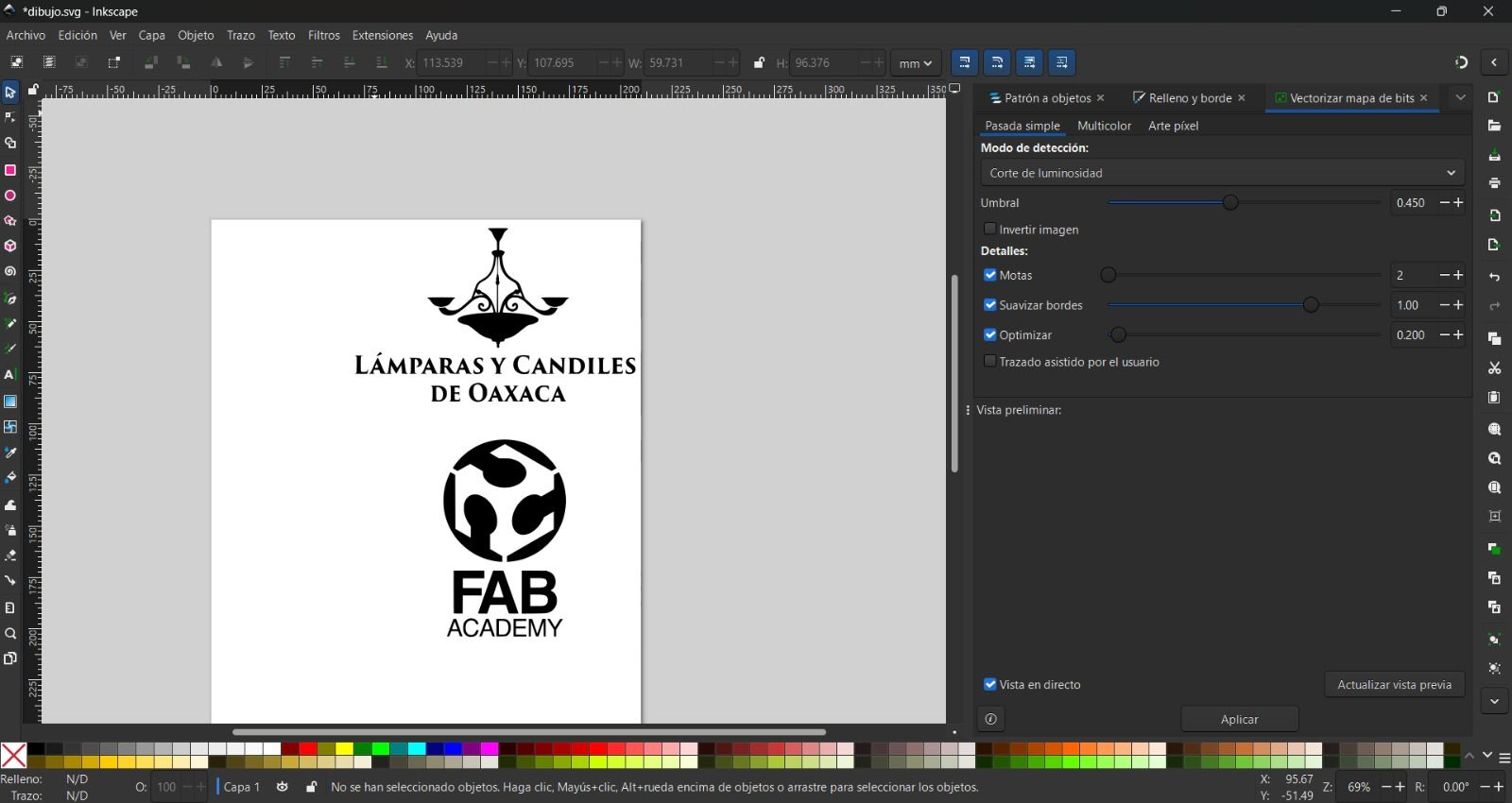Screen dimensions: 1512x803
Task: Toggle Capa 1 layer lock icon
Action: (311, 787)
